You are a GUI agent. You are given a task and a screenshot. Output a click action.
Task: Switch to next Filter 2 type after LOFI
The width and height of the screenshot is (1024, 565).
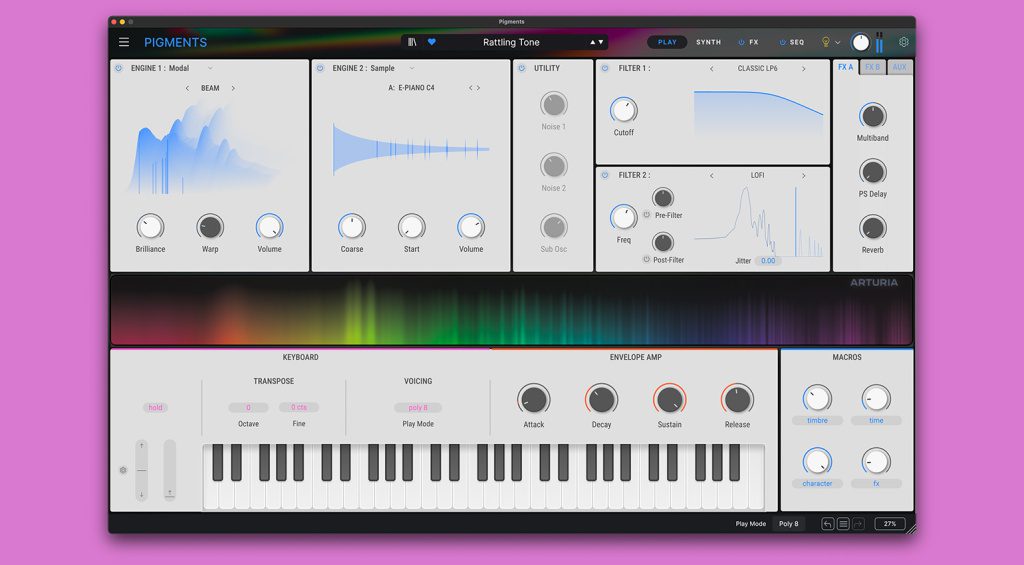click(803, 176)
